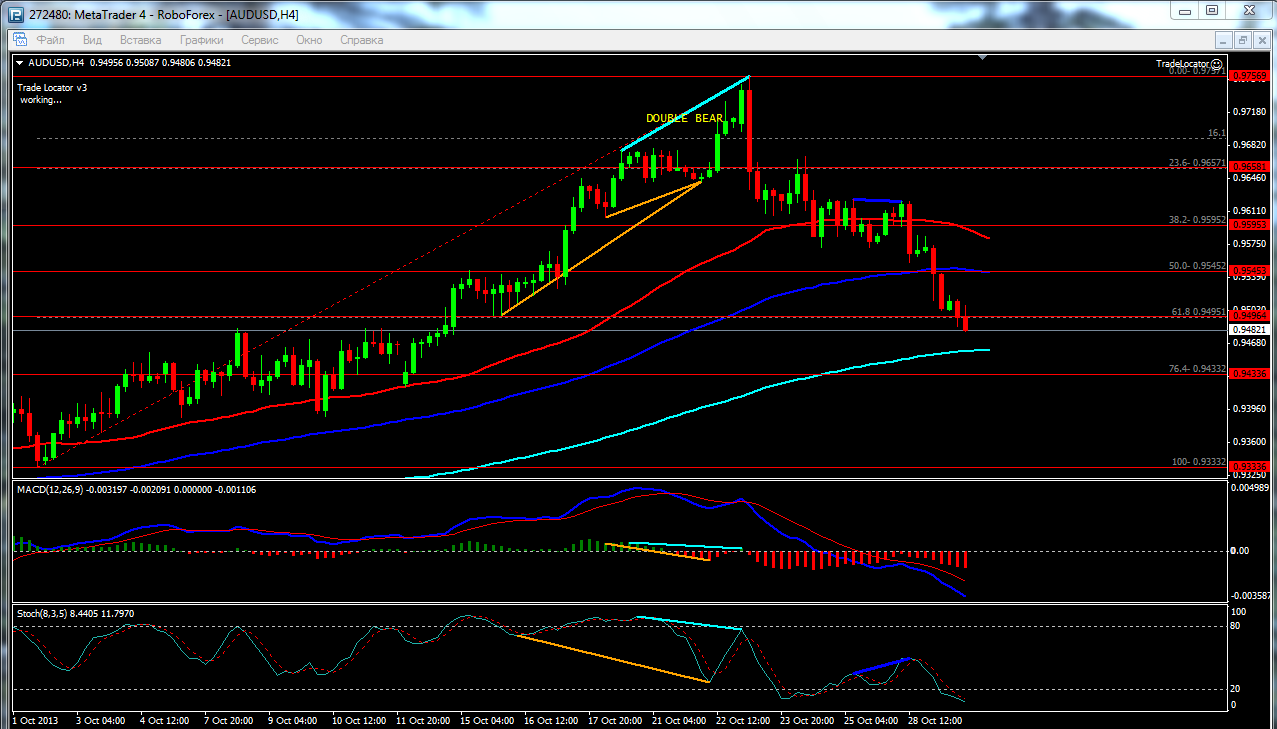
Task: Click the MACD(12,26,9) indicator label
Action: 49,489
